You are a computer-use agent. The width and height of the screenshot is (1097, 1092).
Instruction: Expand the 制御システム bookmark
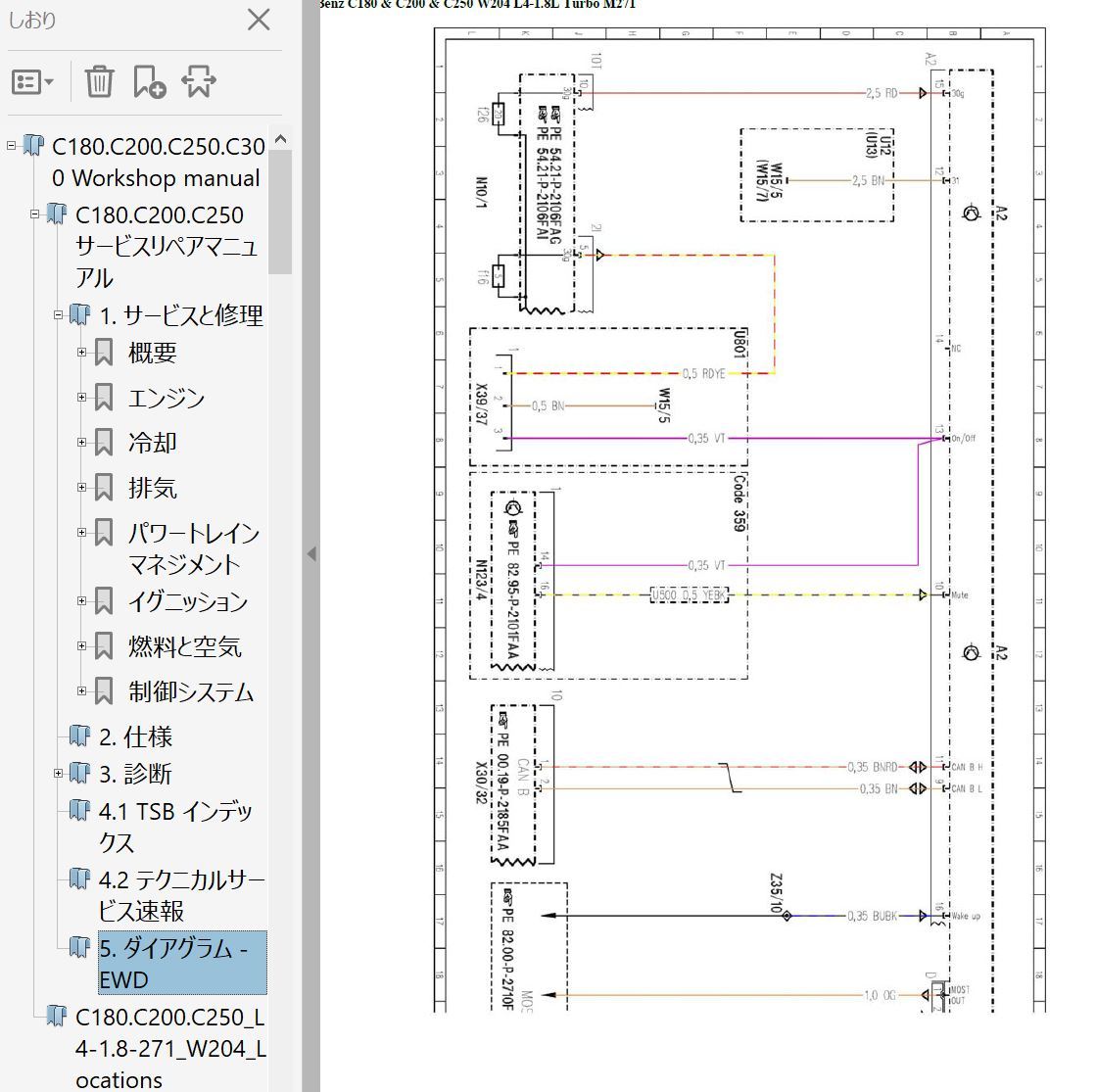[82, 691]
